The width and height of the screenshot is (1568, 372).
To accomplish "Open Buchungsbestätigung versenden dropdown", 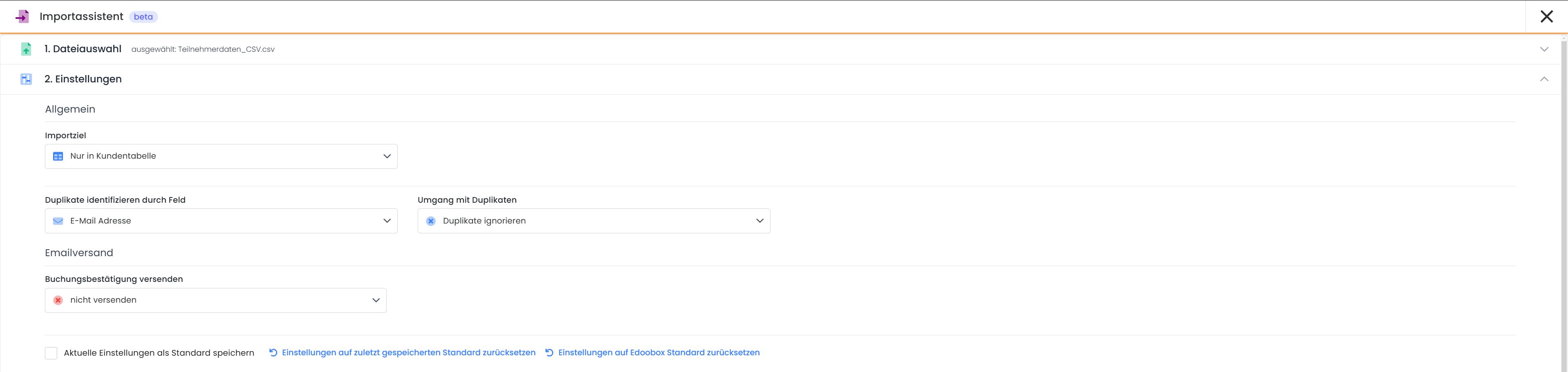I will click(x=216, y=300).
